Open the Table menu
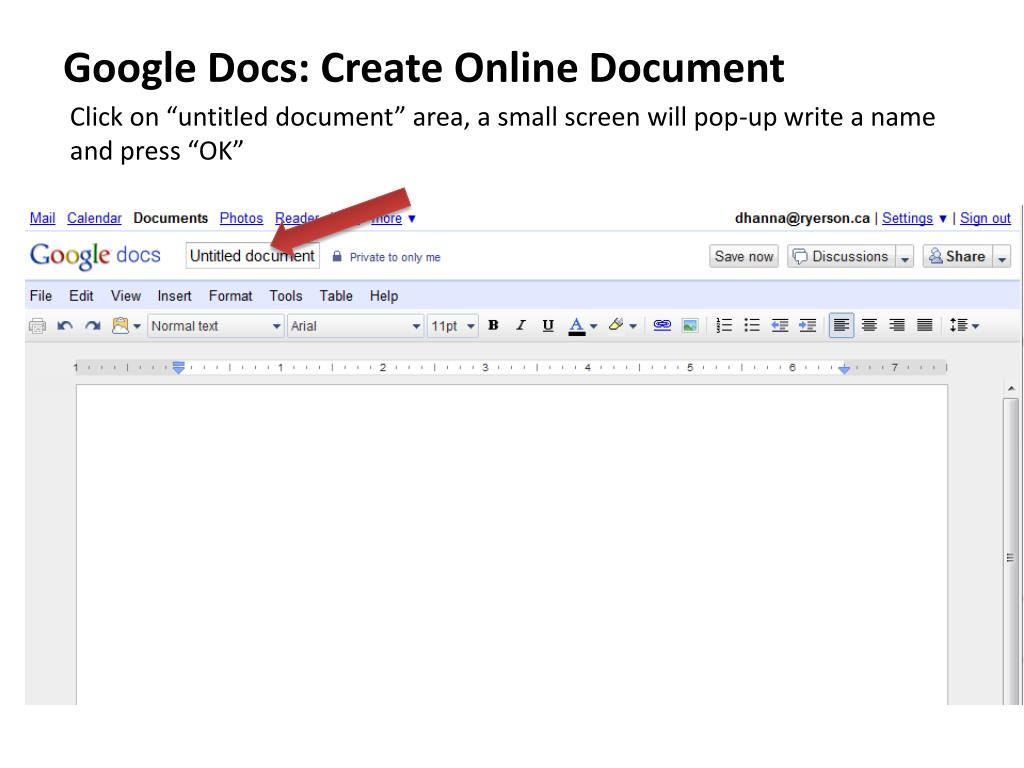 336,296
